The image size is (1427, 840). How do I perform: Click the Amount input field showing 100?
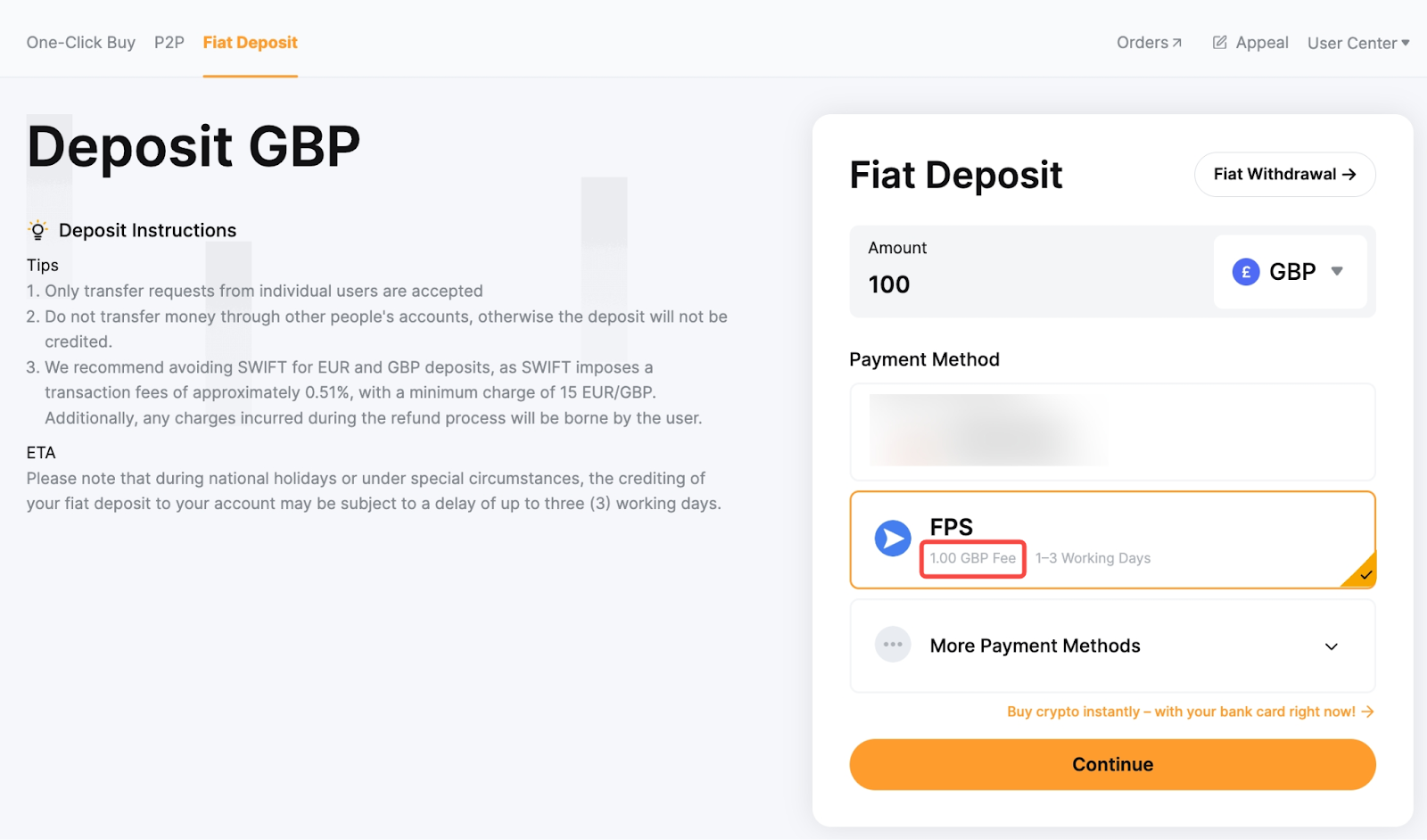(x=1026, y=284)
